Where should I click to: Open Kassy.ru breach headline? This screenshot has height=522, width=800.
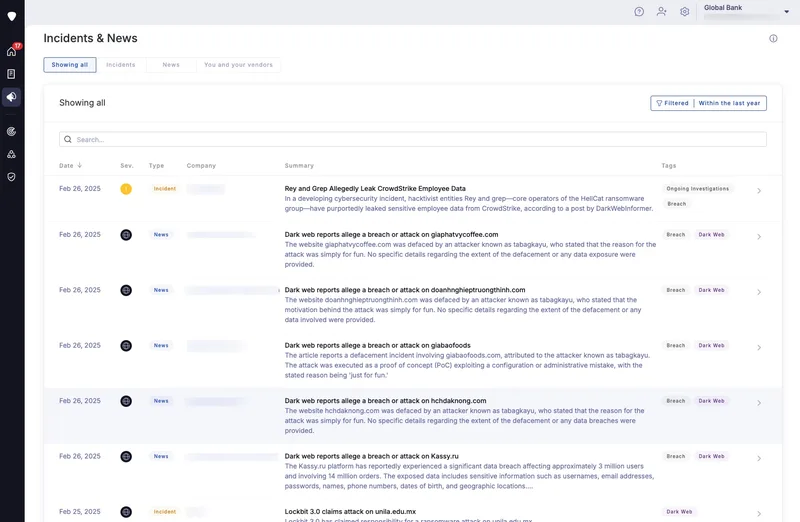tap(371, 457)
